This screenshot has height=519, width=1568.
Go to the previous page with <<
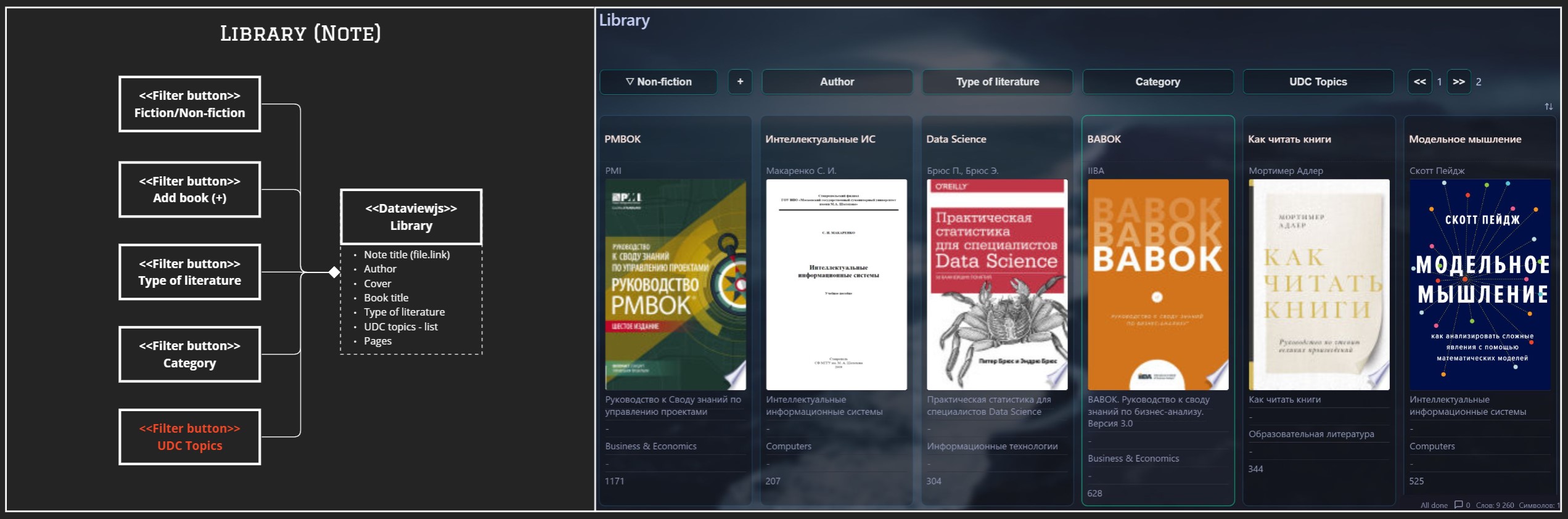pyautogui.click(x=1419, y=81)
